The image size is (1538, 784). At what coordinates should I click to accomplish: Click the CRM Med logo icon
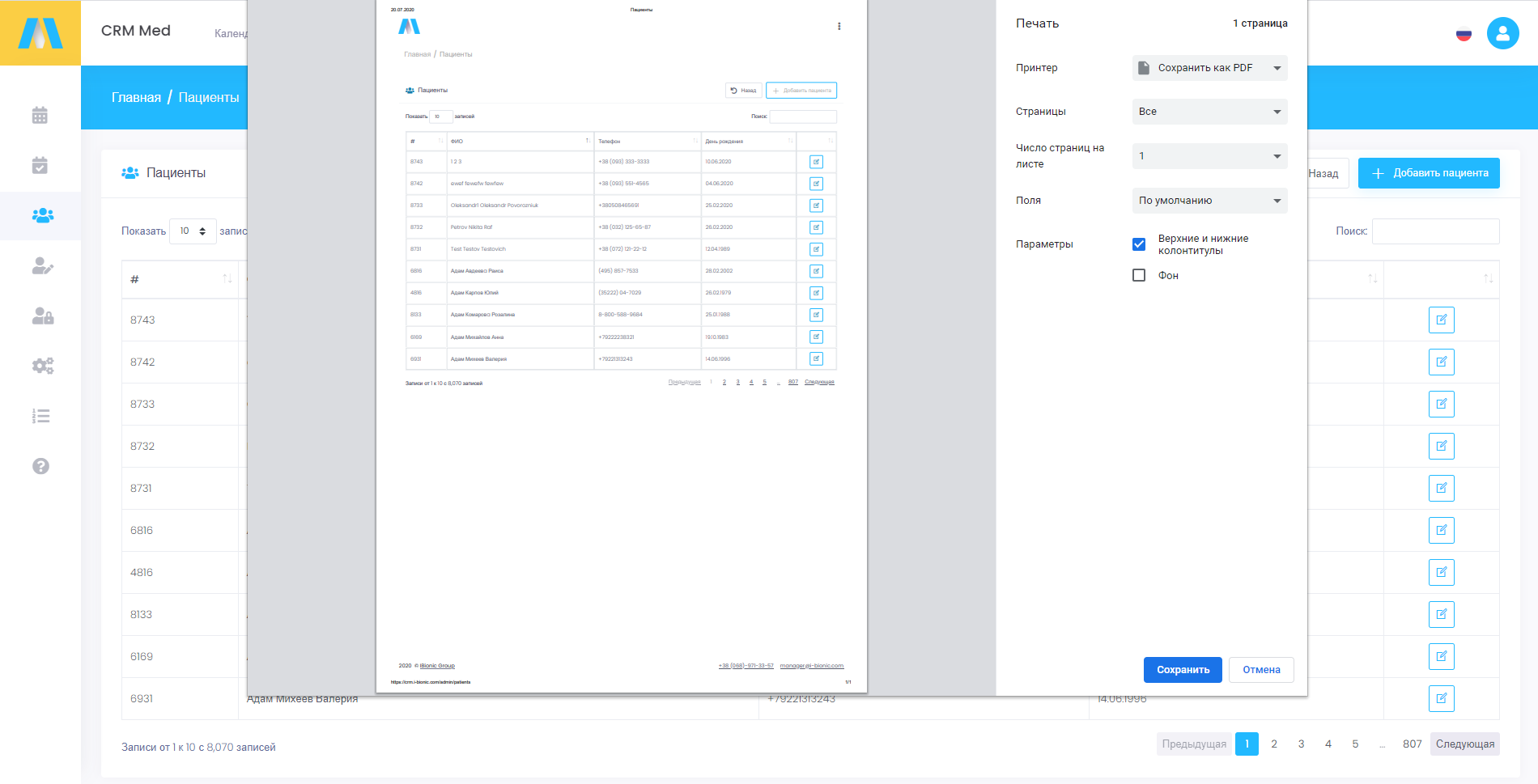click(x=40, y=33)
